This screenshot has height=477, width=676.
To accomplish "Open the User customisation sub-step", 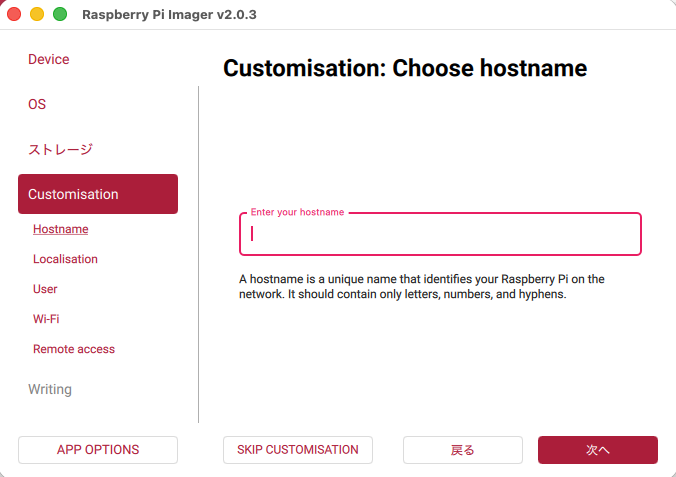I will pos(45,289).
